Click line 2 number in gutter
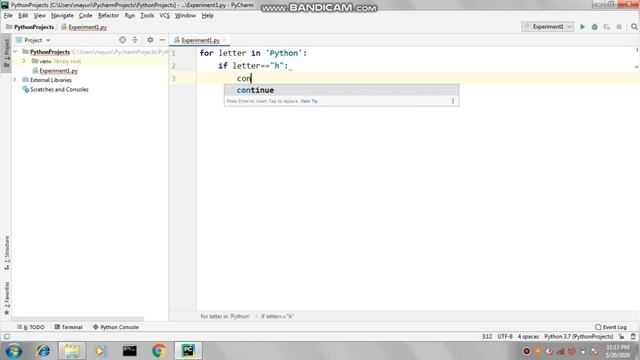This screenshot has height=360, width=640. [x=173, y=66]
